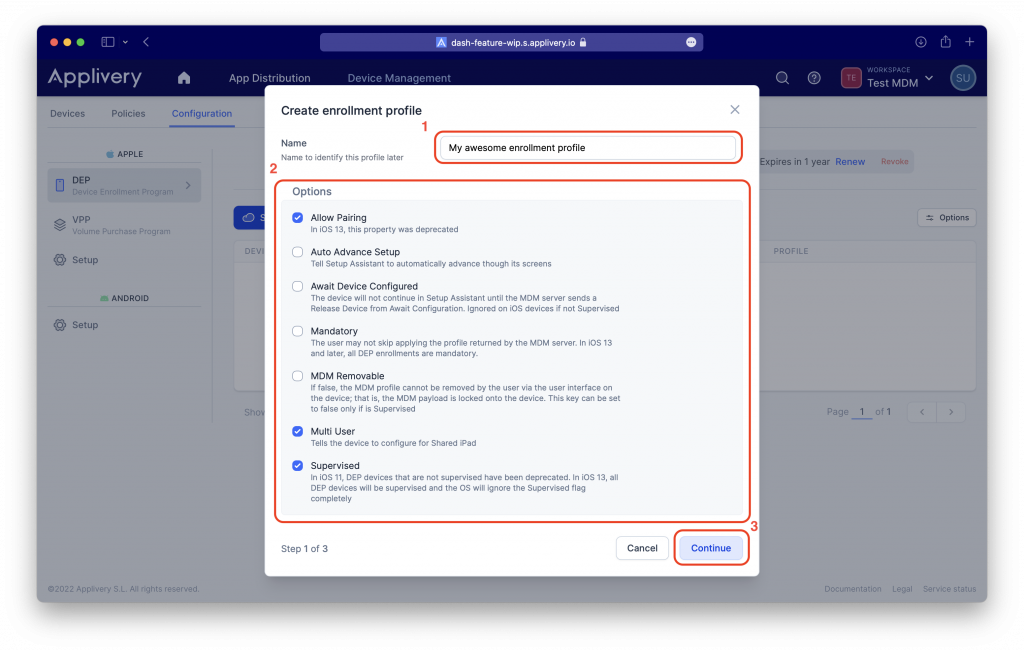Open a new tab with plus icon
Viewport: 1024px width, 651px height.
coord(970,42)
